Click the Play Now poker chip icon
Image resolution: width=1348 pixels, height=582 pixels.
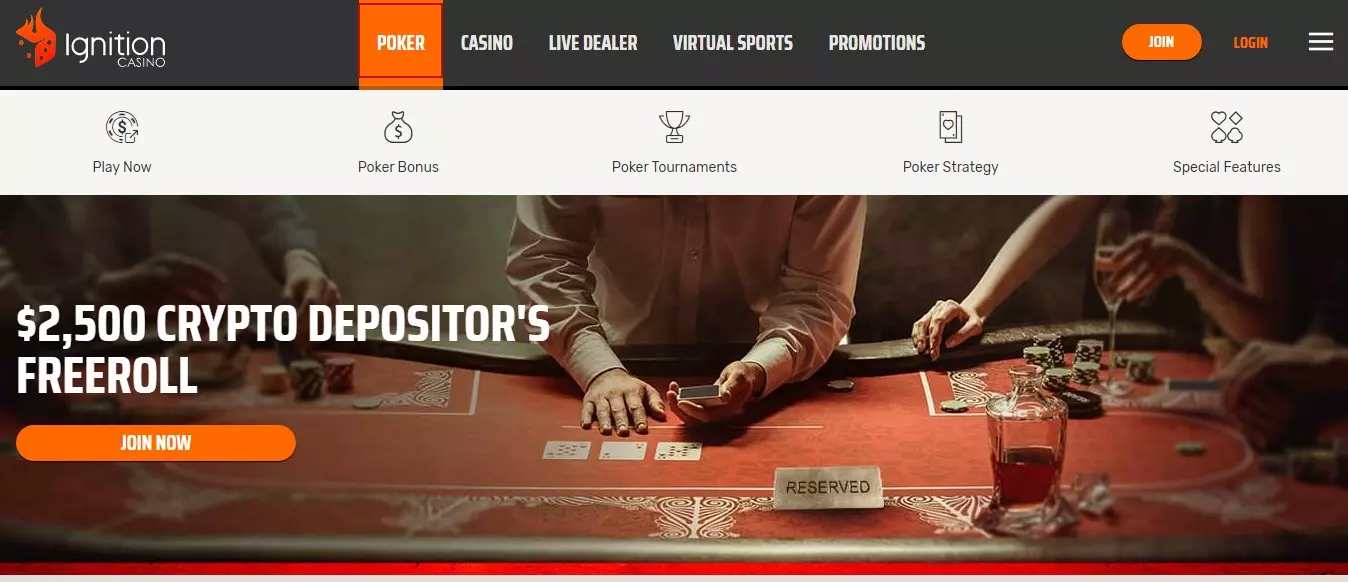pos(122,127)
